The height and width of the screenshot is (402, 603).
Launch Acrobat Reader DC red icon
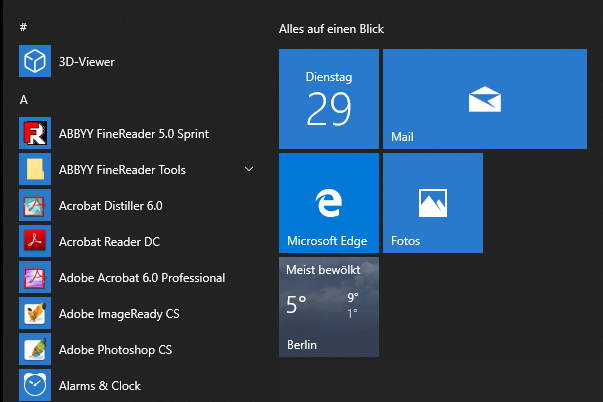(x=35, y=241)
